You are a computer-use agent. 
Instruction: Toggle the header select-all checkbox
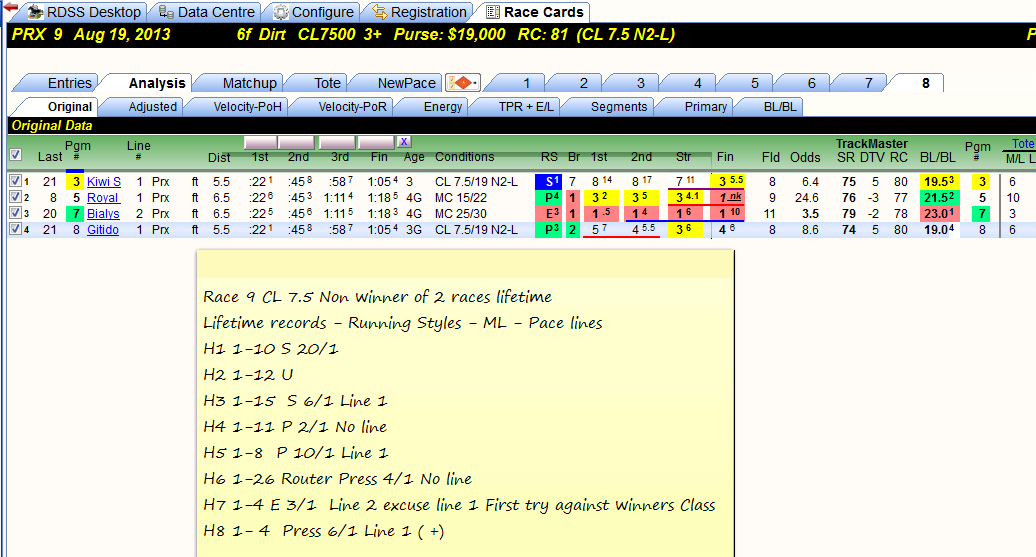pyautogui.click(x=16, y=155)
